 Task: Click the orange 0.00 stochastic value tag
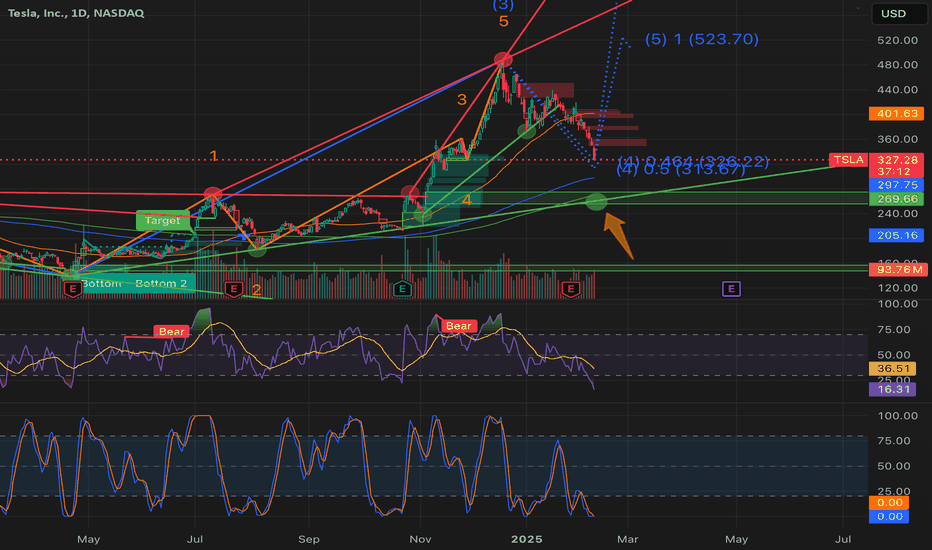click(x=889, y=502)
